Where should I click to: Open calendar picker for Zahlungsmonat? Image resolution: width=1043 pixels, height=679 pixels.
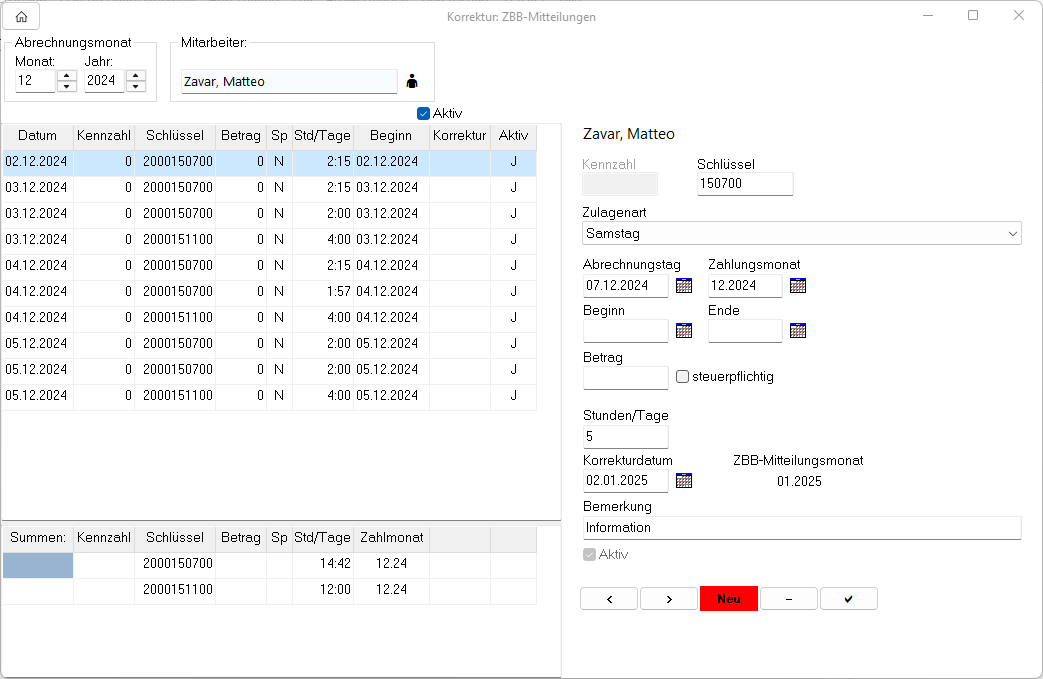tap(798, 286)
